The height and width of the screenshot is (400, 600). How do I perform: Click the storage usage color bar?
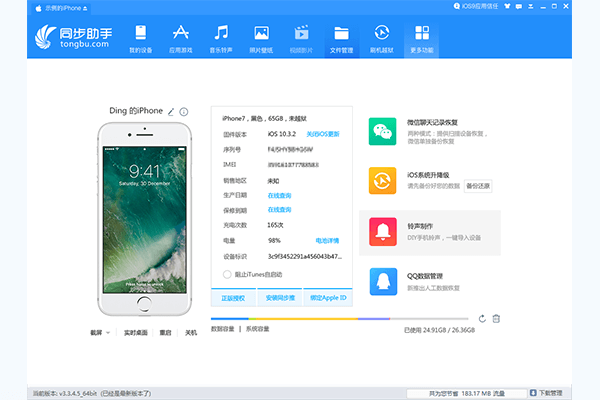pos(339,318)
